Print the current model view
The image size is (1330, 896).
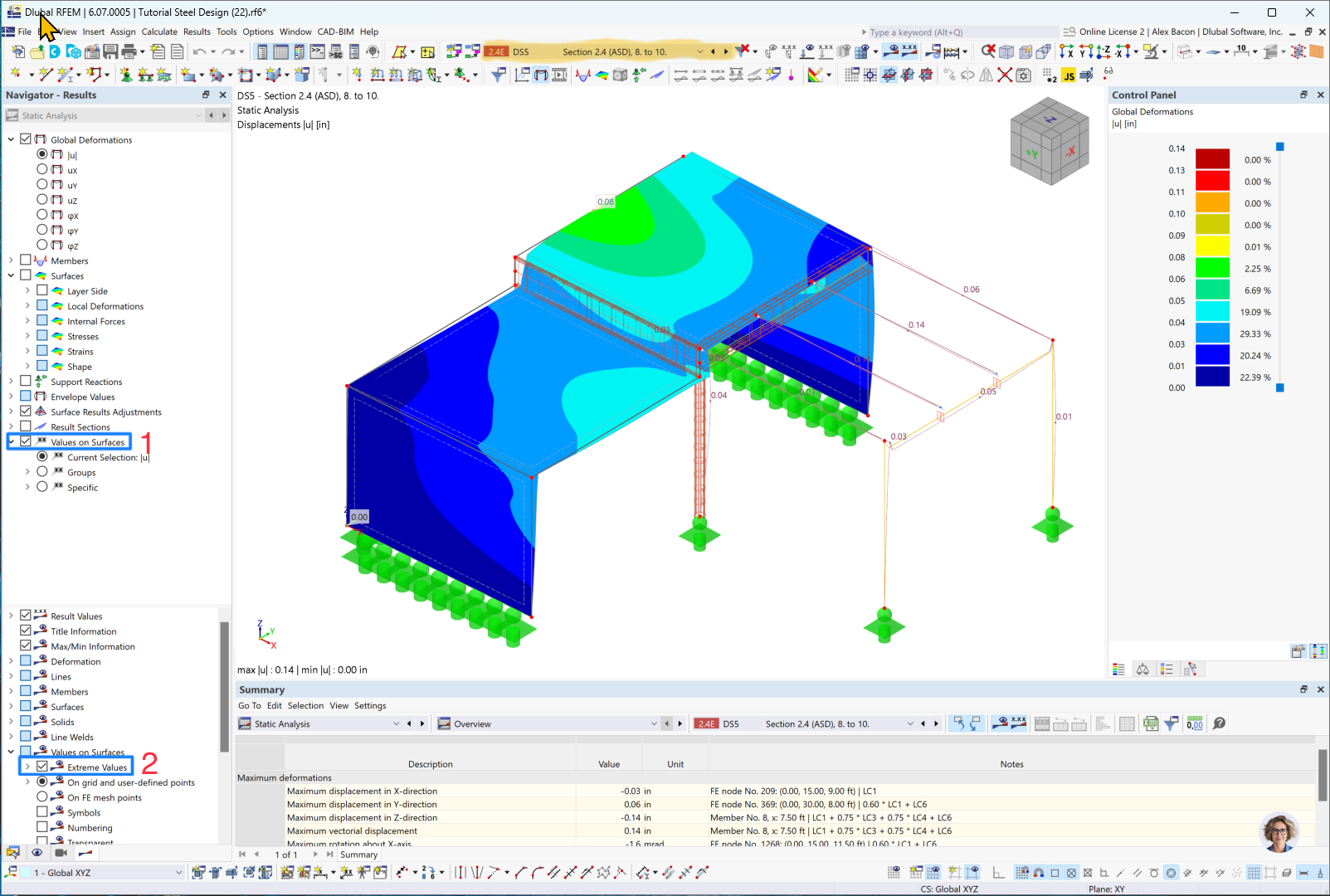click(x=130, y=51)
